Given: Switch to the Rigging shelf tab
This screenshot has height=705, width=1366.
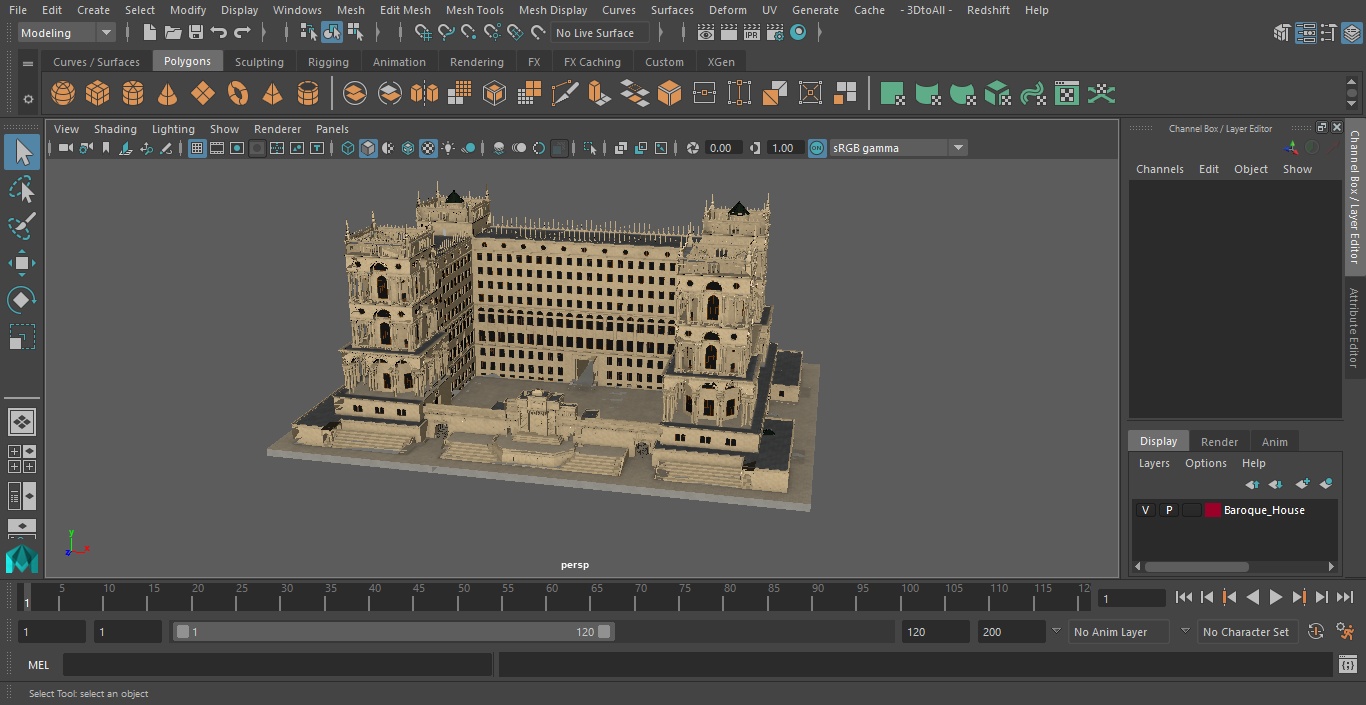Looking at the screenshot, I should coord(328,62).
